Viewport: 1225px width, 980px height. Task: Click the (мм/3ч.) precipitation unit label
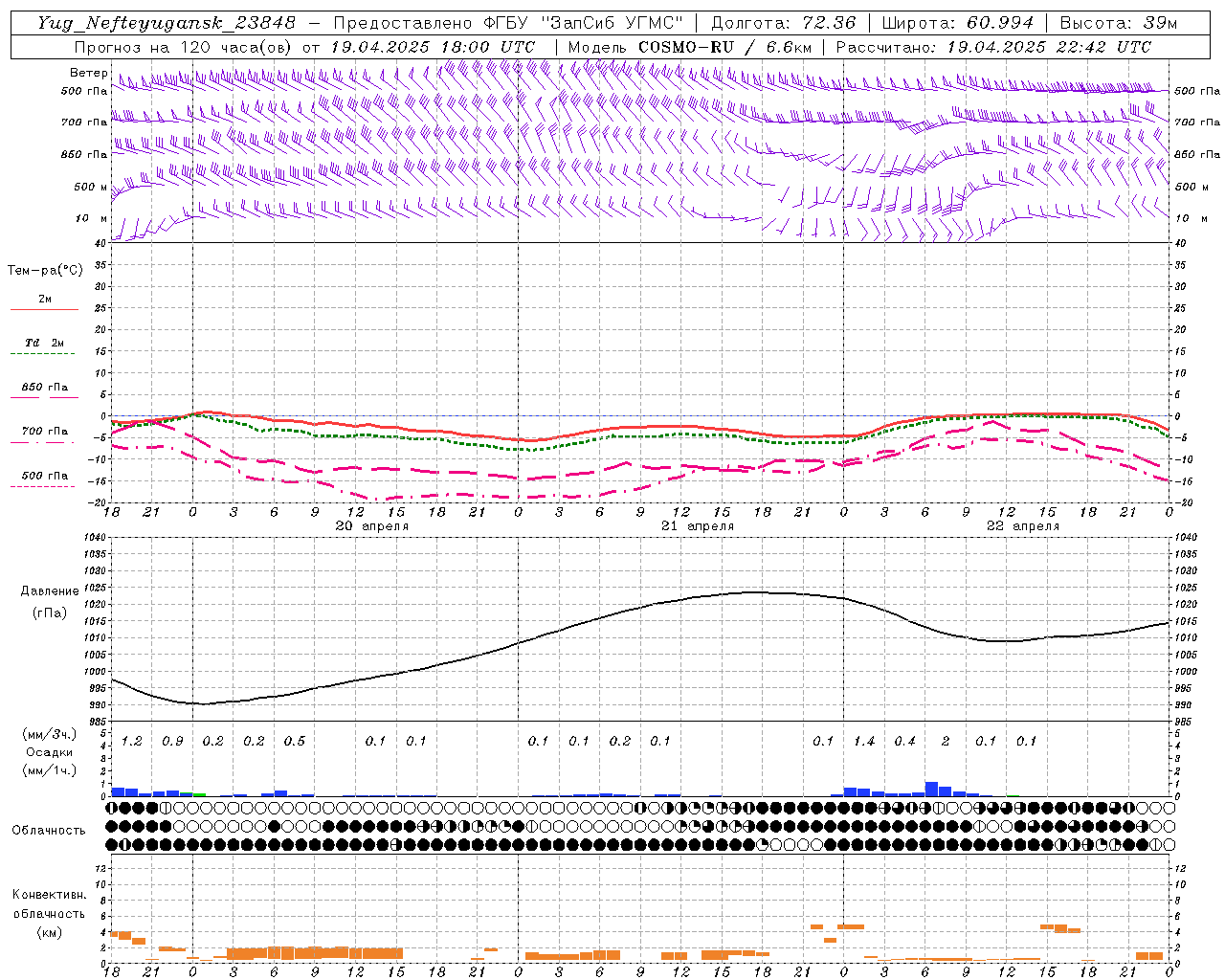pyautogui.click(x=49, y=734)
